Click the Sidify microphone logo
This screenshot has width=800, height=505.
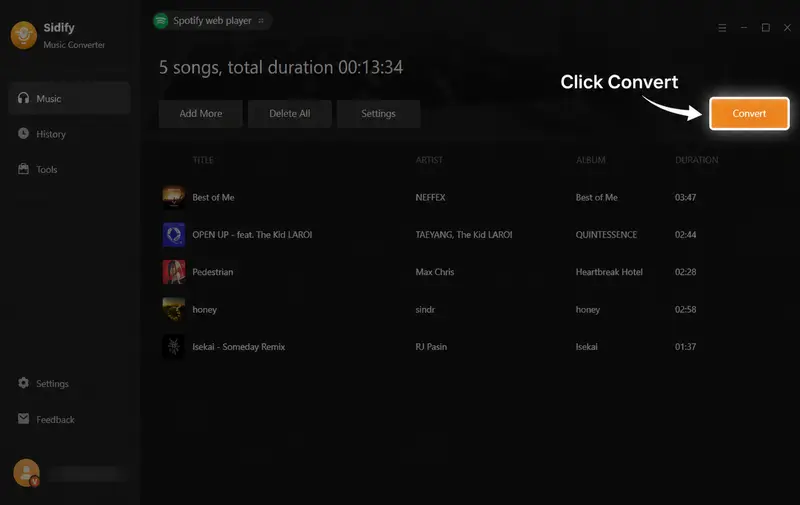click(x=24, y=35)
